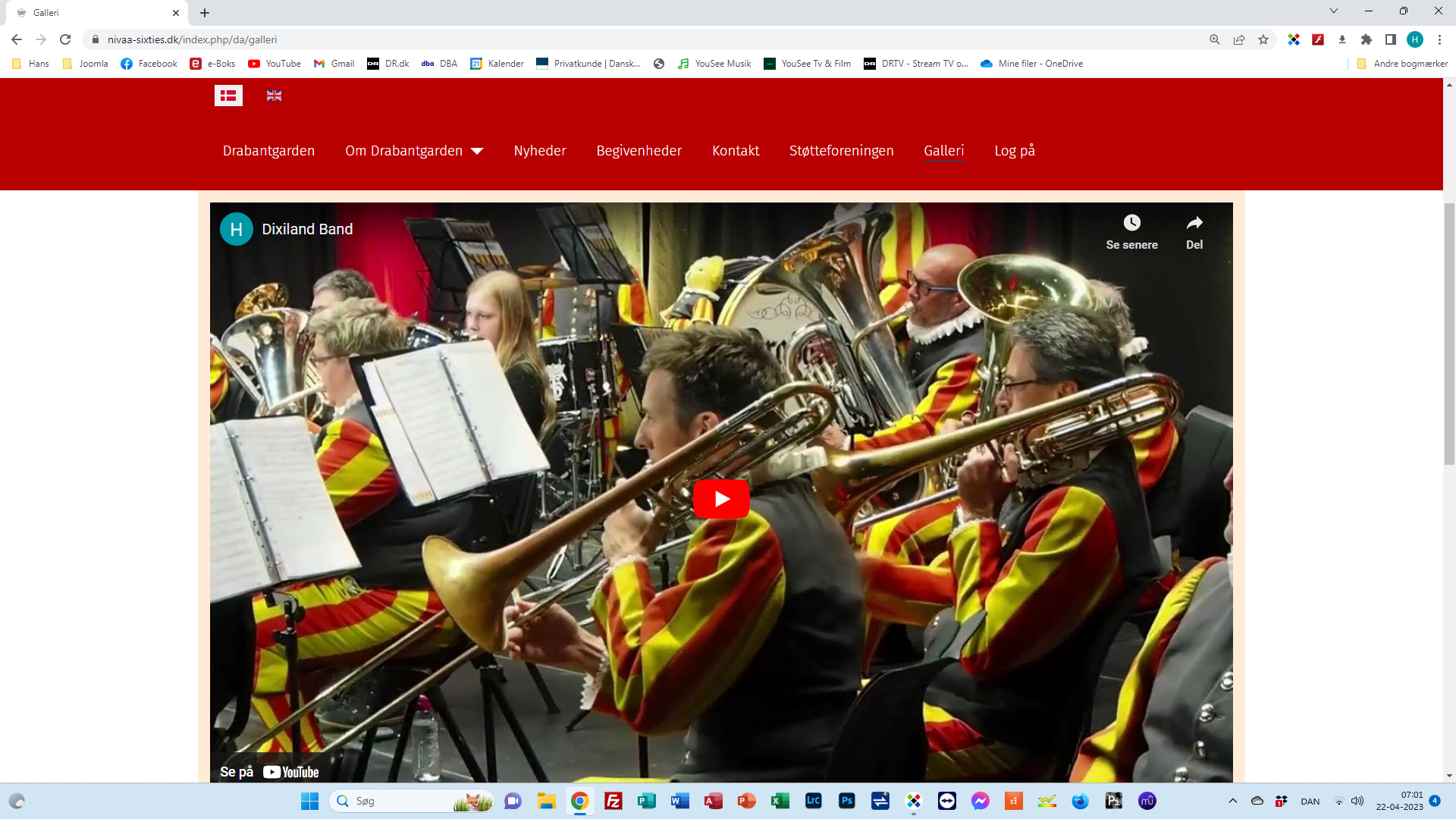Click the share page icon in address bar
Screen dimensions: 1456x819
point(1239,39)
